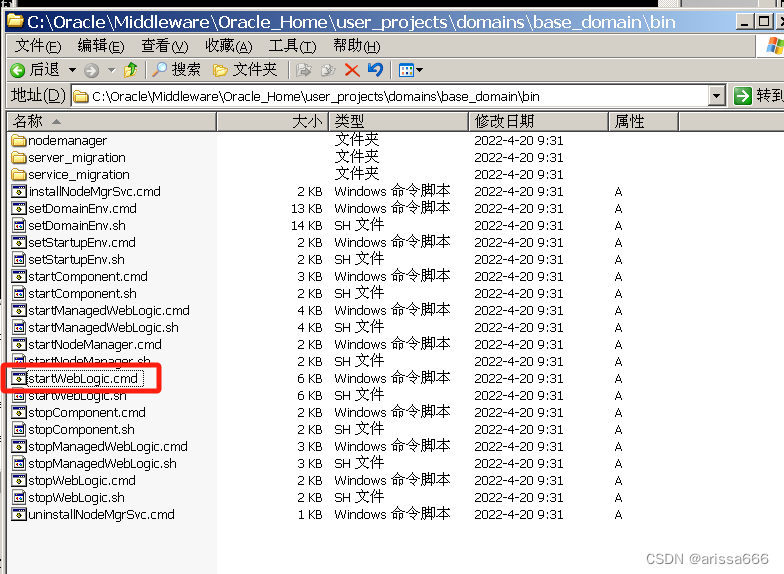This screenshot has height=574, width=784.
Task: Select installNodeMgrSvc.cmd file icon
Action: pos(18,192)
